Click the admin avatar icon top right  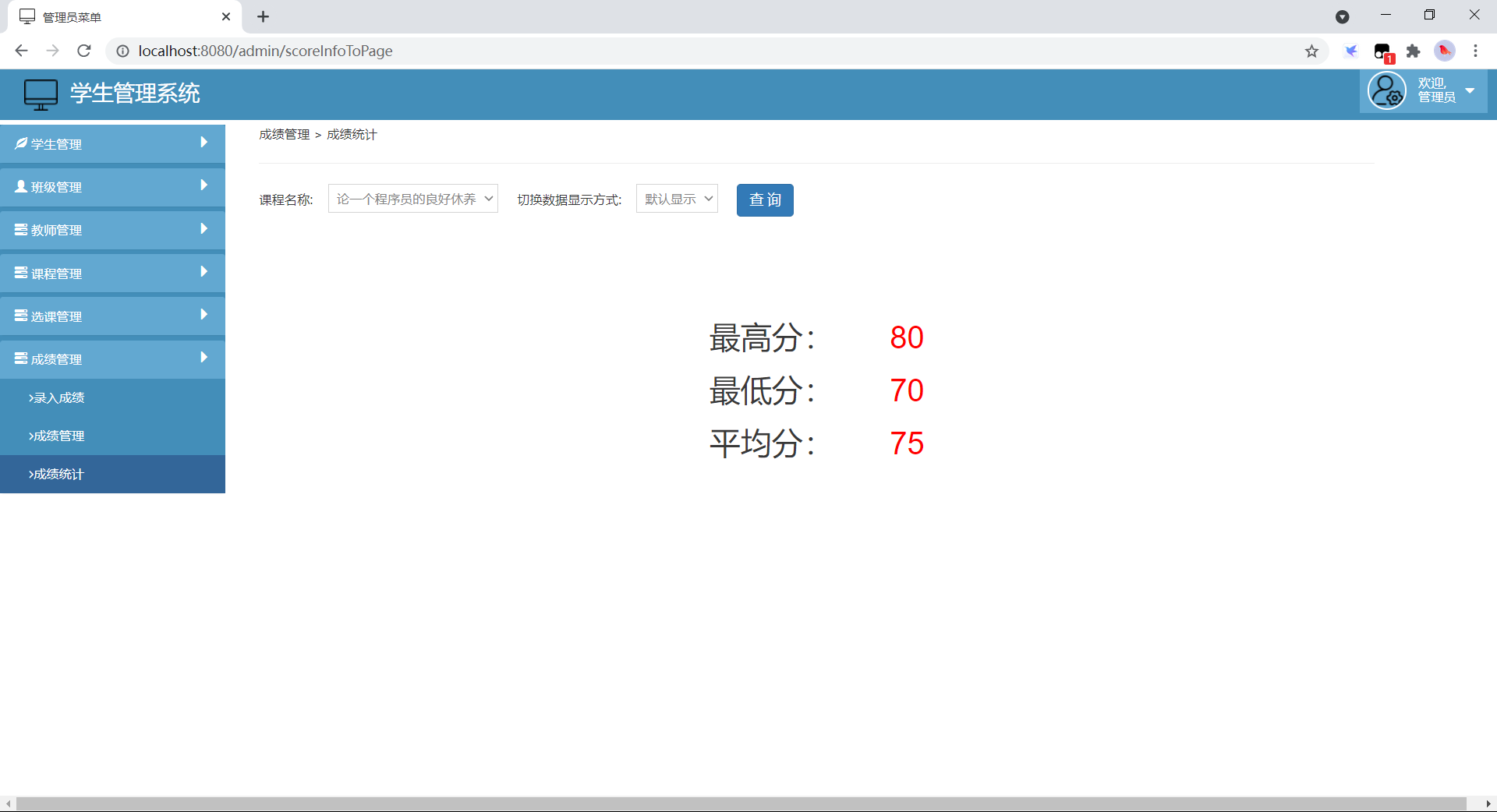pos(1387,90)
